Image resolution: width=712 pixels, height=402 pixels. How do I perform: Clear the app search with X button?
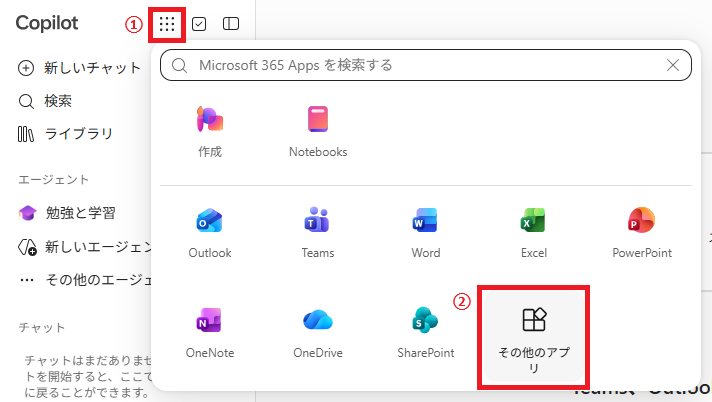tap(672, 65)
